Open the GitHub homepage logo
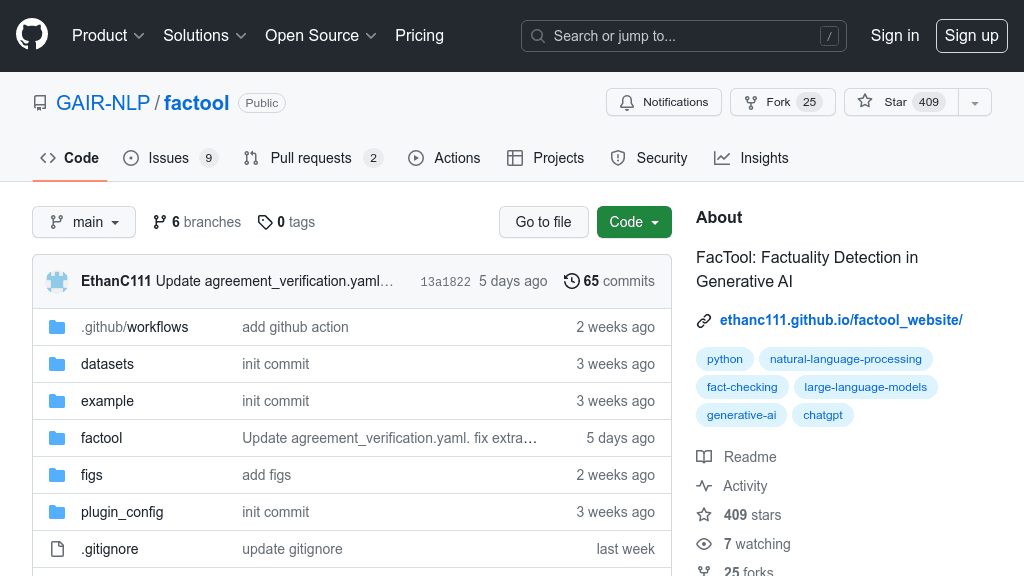Screen dimensions: 1024x576 pos(32,35)
